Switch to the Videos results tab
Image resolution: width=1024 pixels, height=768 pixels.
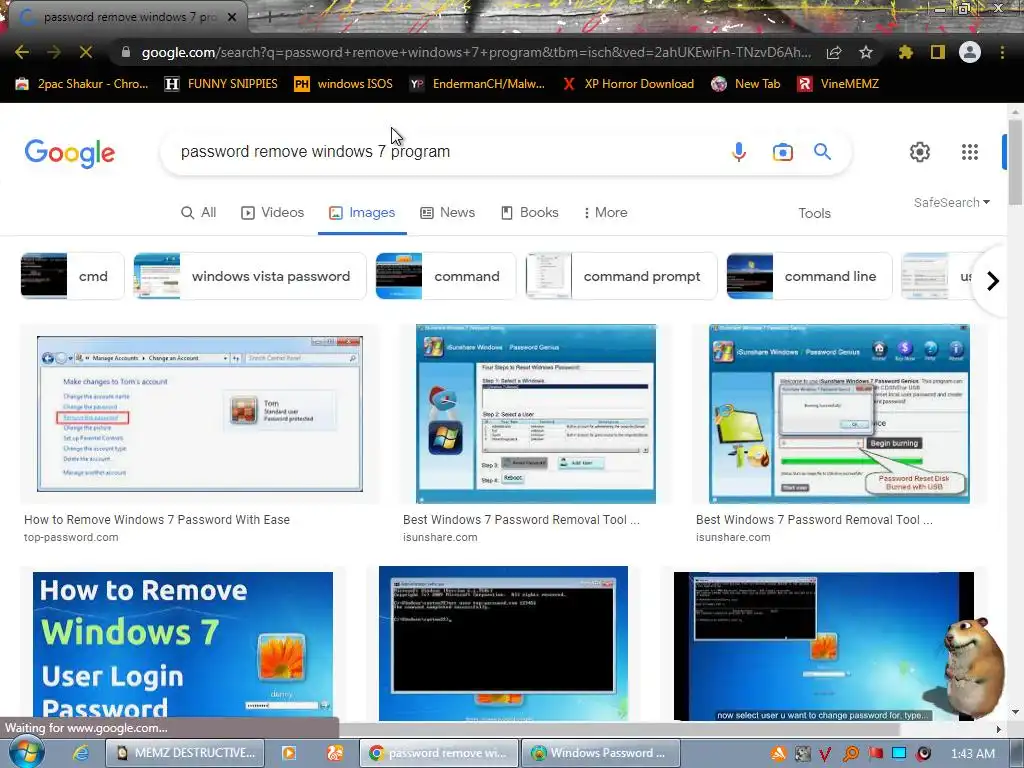tap(272, 212)
